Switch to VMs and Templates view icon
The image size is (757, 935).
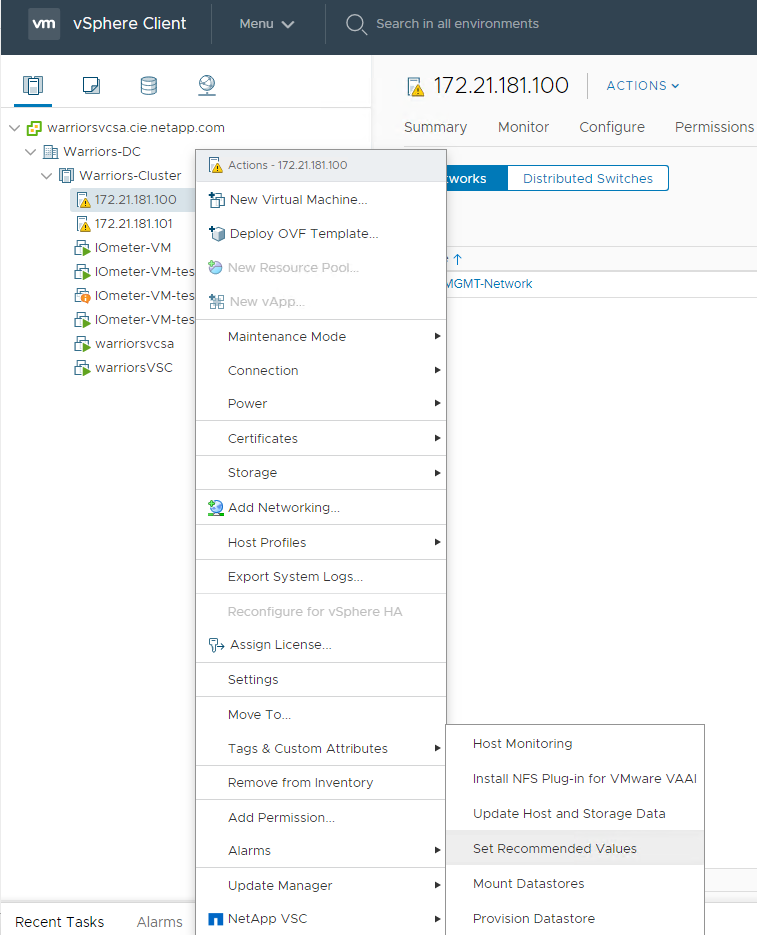click(x=91, y=86)
